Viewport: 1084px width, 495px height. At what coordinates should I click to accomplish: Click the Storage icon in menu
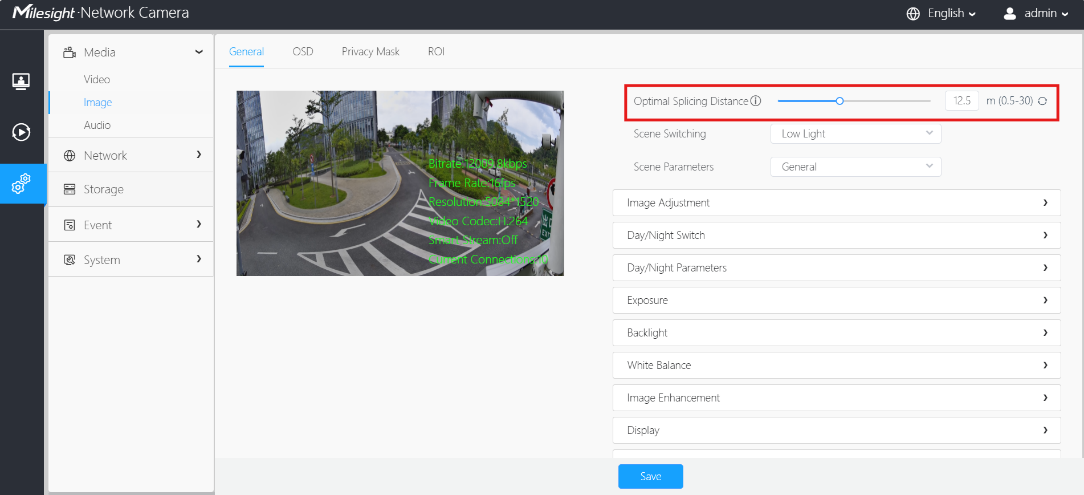(x=69, y=189)
